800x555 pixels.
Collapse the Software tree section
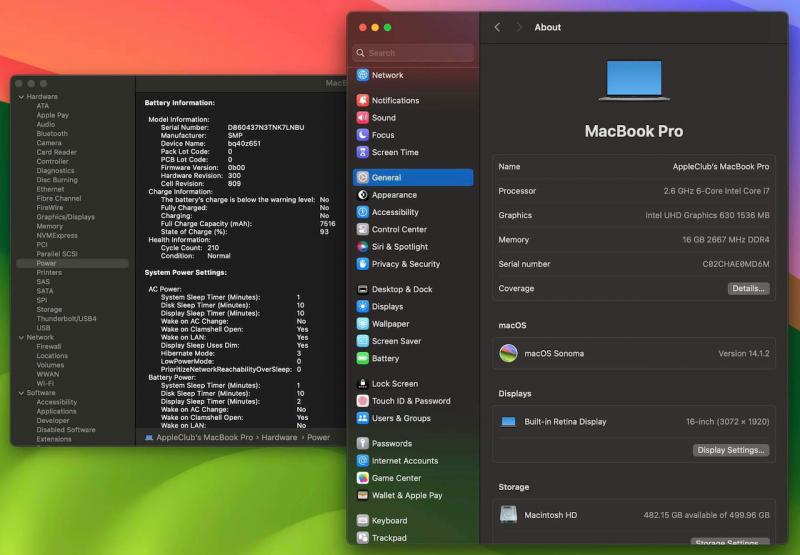pyautogui.click(x=21, y=393)
